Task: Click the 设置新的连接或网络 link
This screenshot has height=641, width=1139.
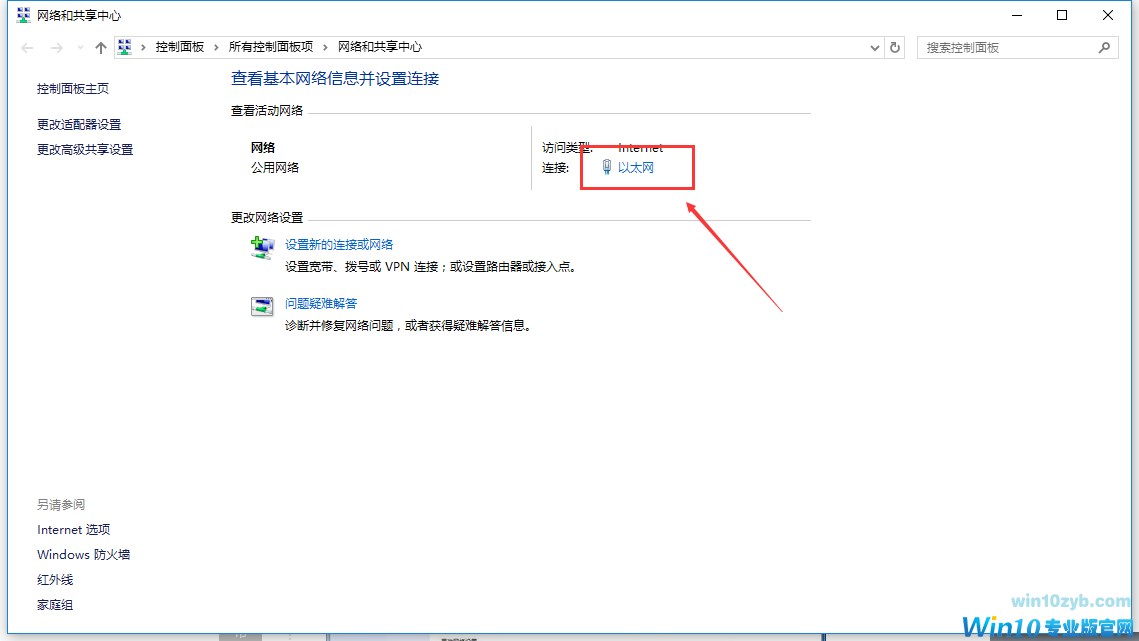Action: click(x=339, y=245)
